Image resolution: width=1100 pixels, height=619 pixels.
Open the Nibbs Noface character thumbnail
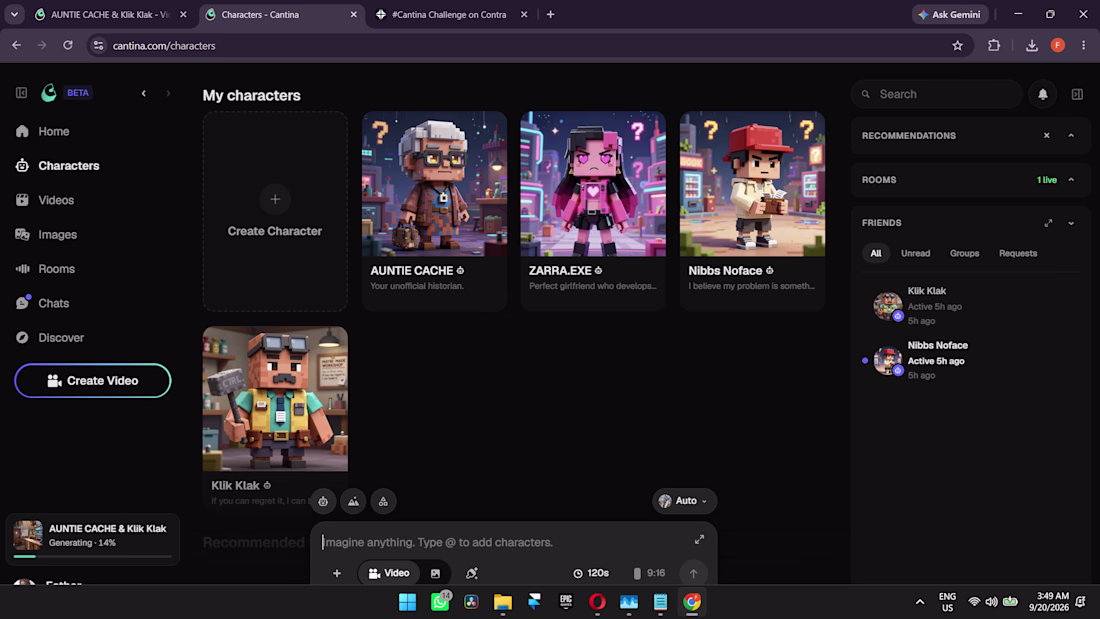pyautogui.click(x=752, y=184)
